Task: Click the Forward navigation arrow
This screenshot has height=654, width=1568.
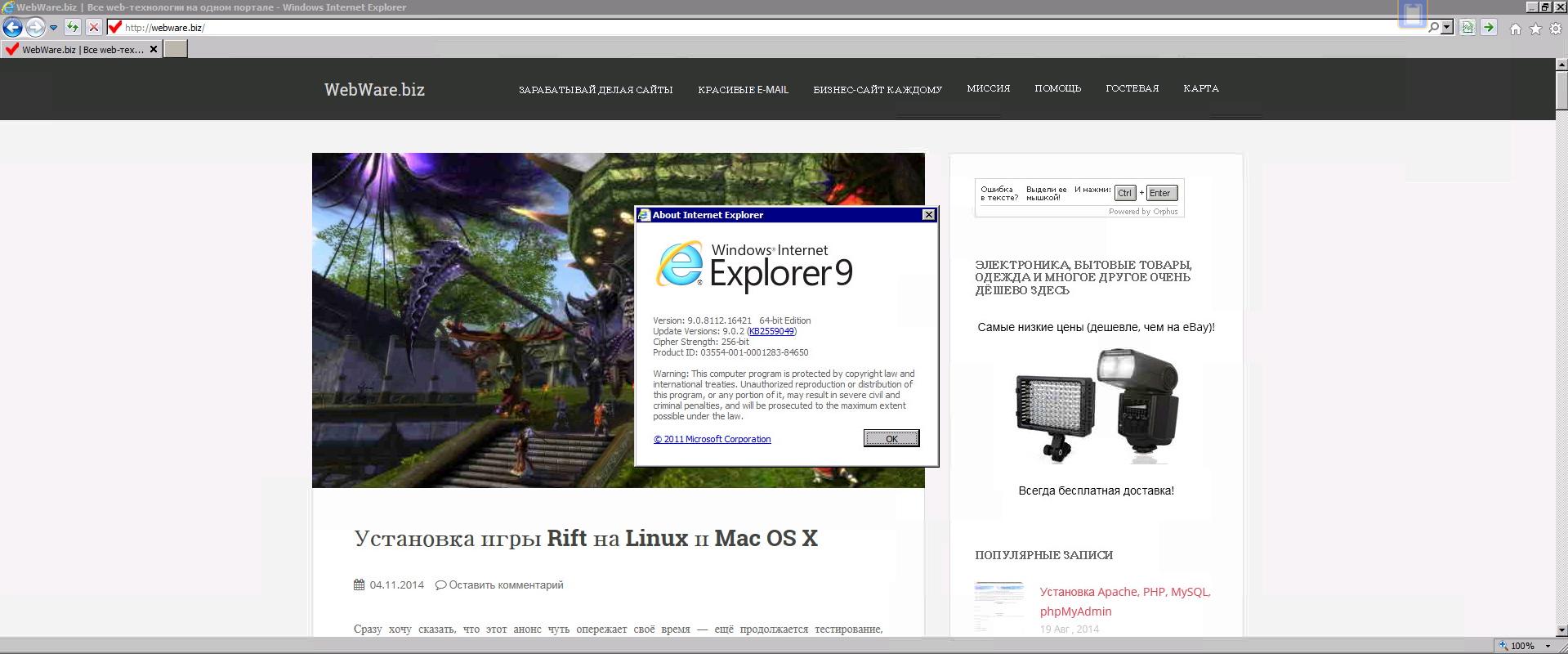Action: [x=34, y=27]
